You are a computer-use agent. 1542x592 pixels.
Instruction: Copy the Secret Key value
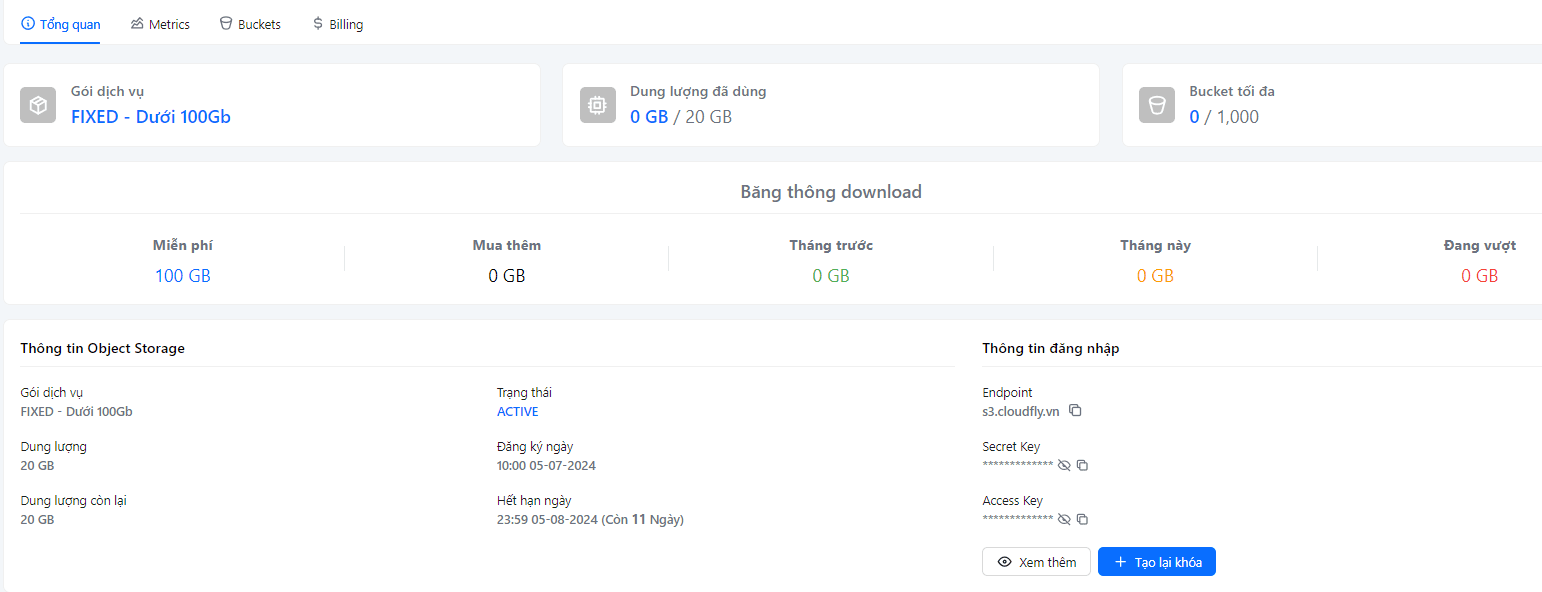(1082, 465)
